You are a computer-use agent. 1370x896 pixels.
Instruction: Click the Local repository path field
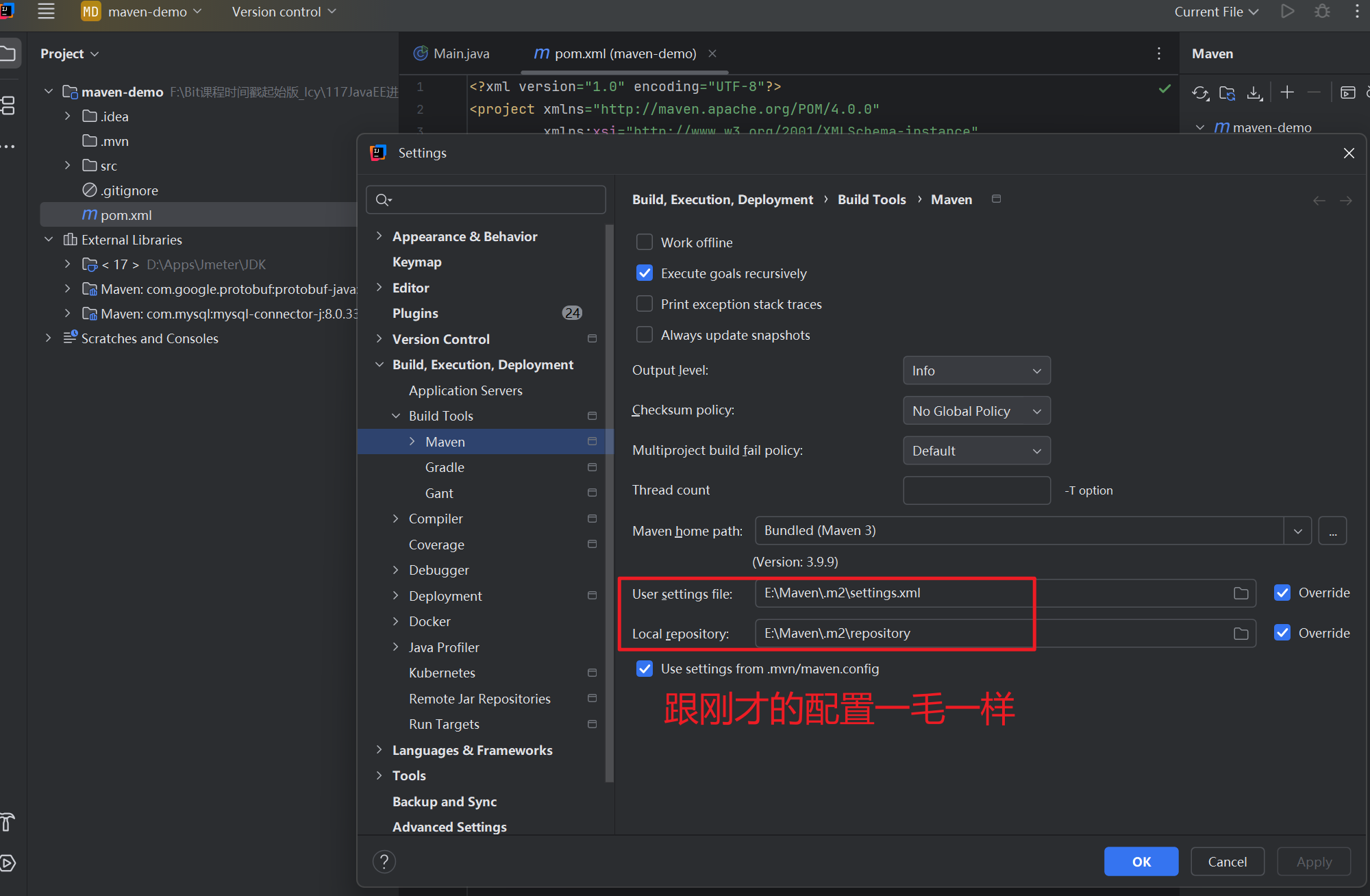[1006, 634]
